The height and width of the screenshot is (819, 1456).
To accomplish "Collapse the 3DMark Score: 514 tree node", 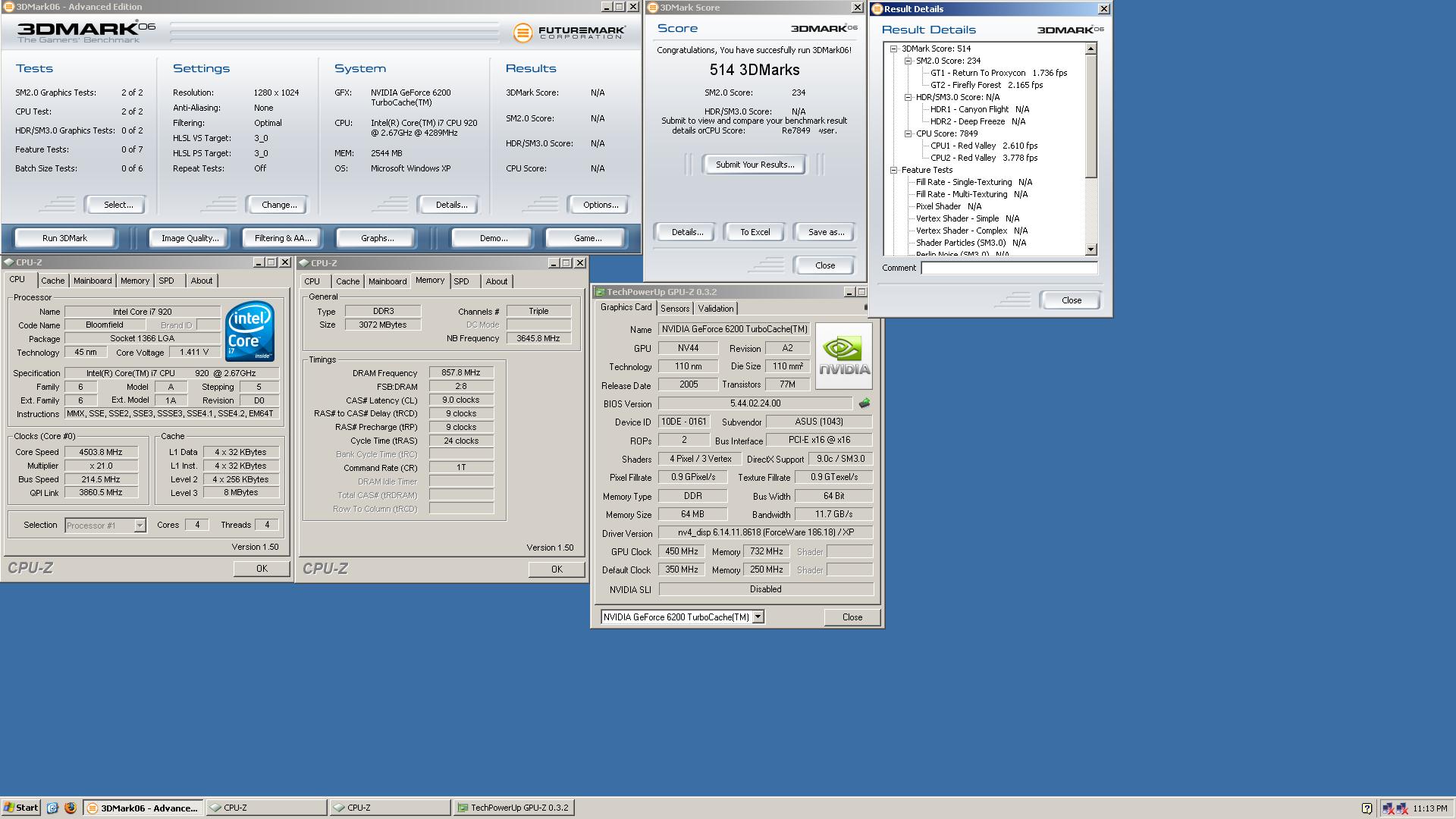I will 893,49.
